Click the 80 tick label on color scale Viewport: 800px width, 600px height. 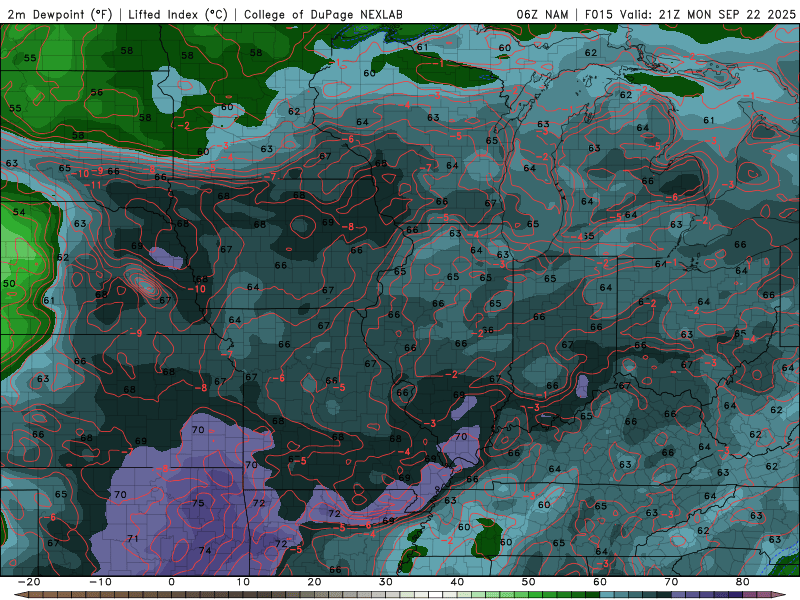pos(743,582)
